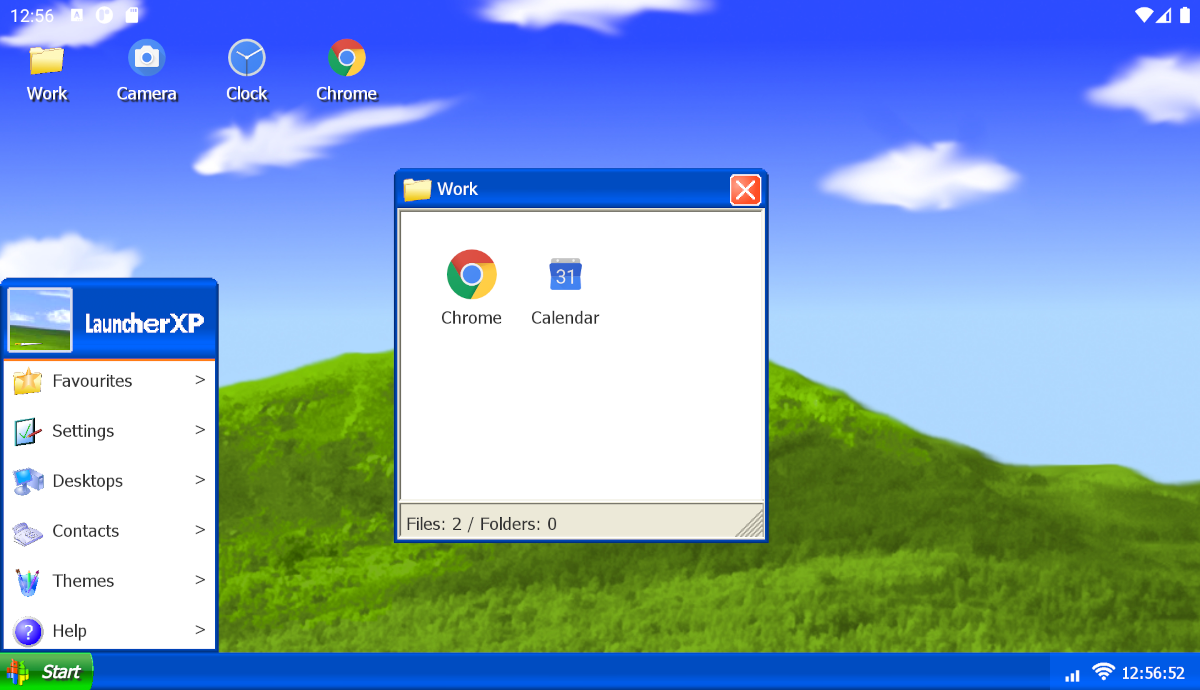Select Settings in the start menu
1200x690 pixels.
(110, 431)
